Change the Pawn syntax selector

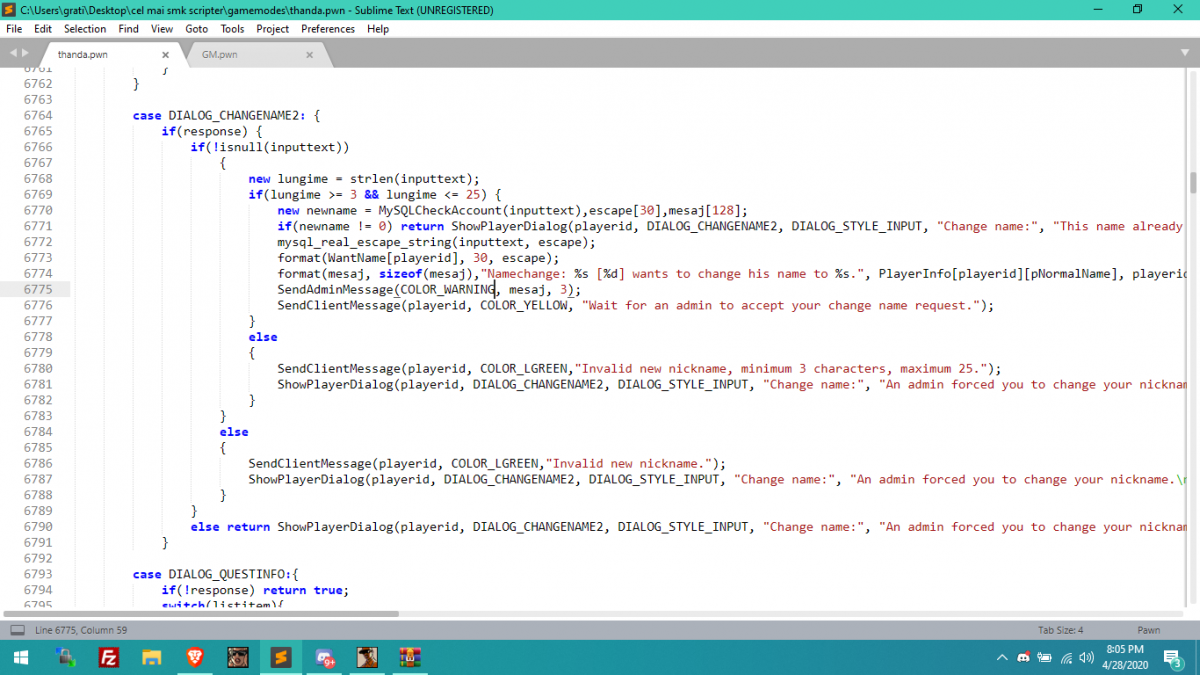1148,630
